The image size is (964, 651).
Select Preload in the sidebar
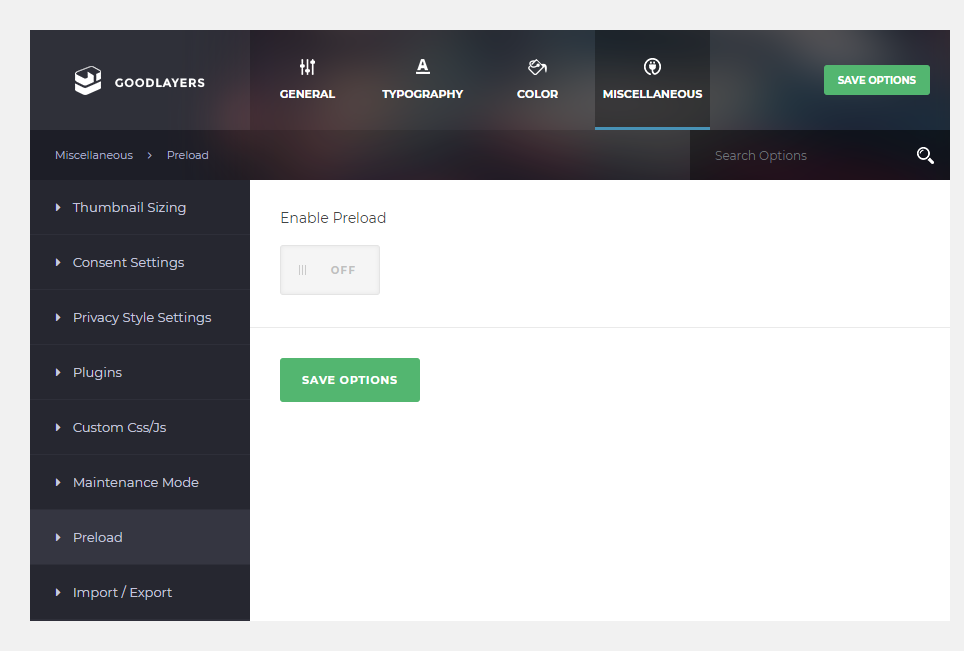[x=140, y=537]
